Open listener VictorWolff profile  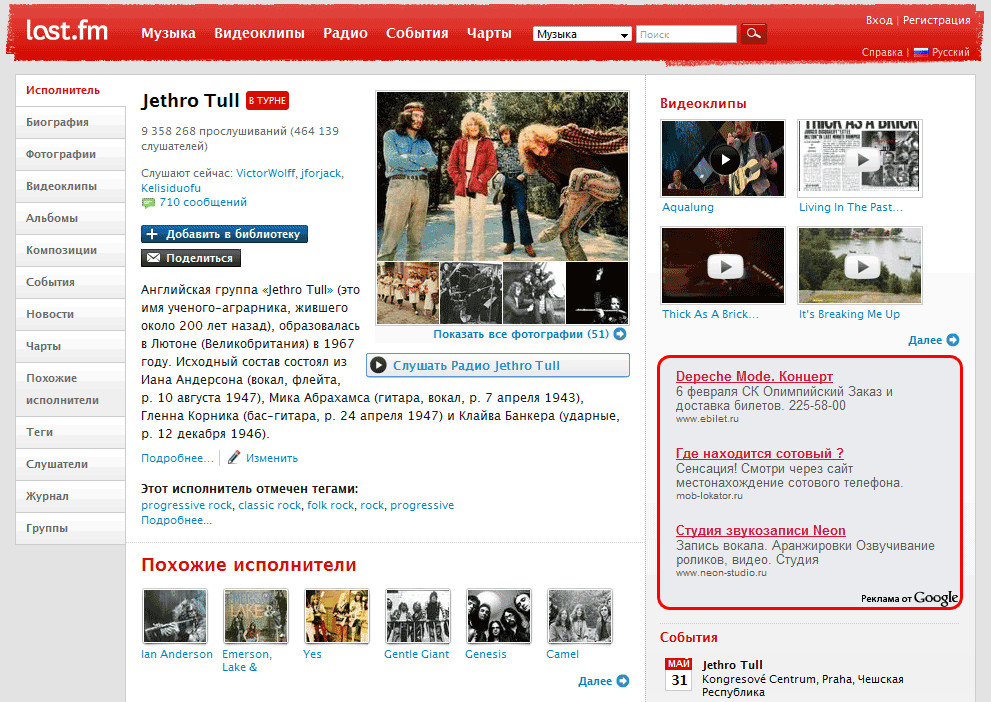click(x=265, y=173)
